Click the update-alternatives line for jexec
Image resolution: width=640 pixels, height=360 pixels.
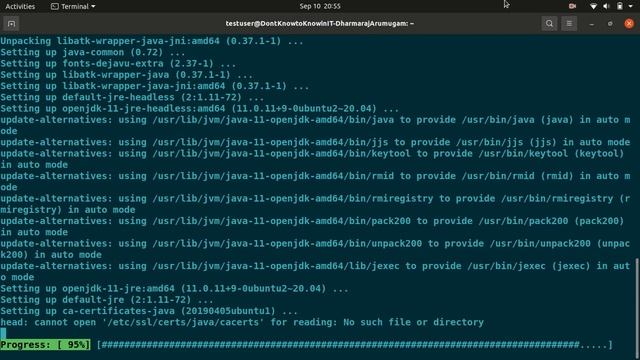[x=315, y=271]
